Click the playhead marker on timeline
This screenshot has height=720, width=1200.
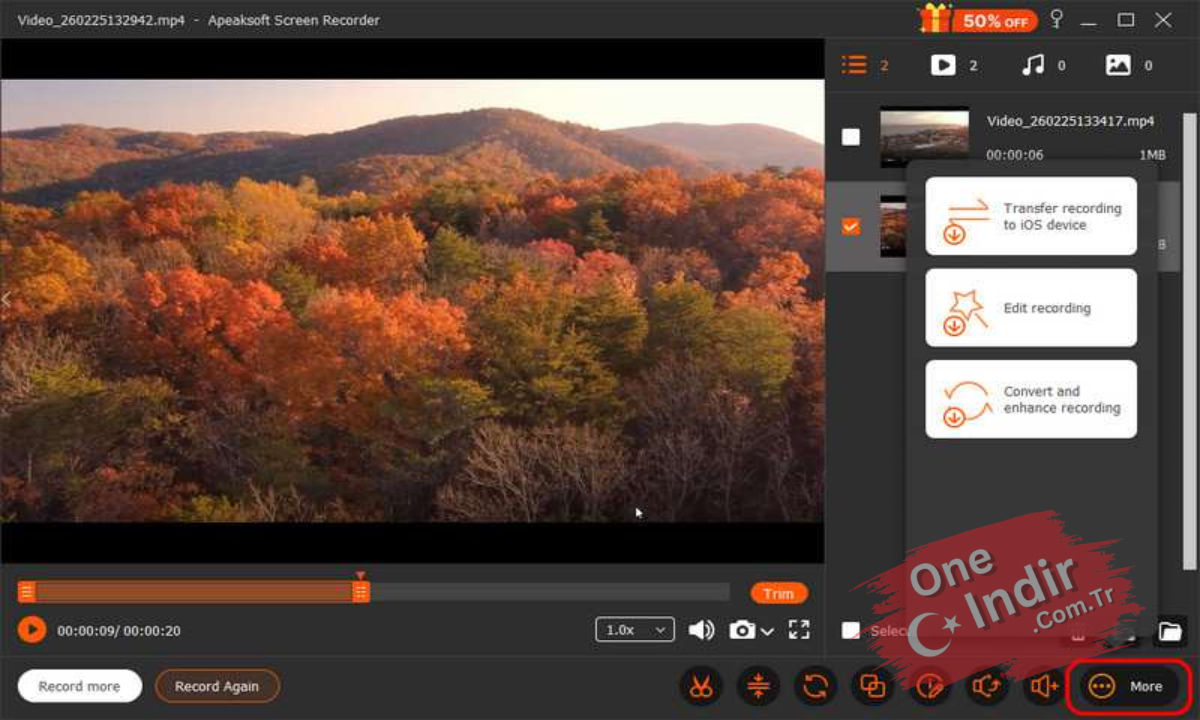coord(360,576)
